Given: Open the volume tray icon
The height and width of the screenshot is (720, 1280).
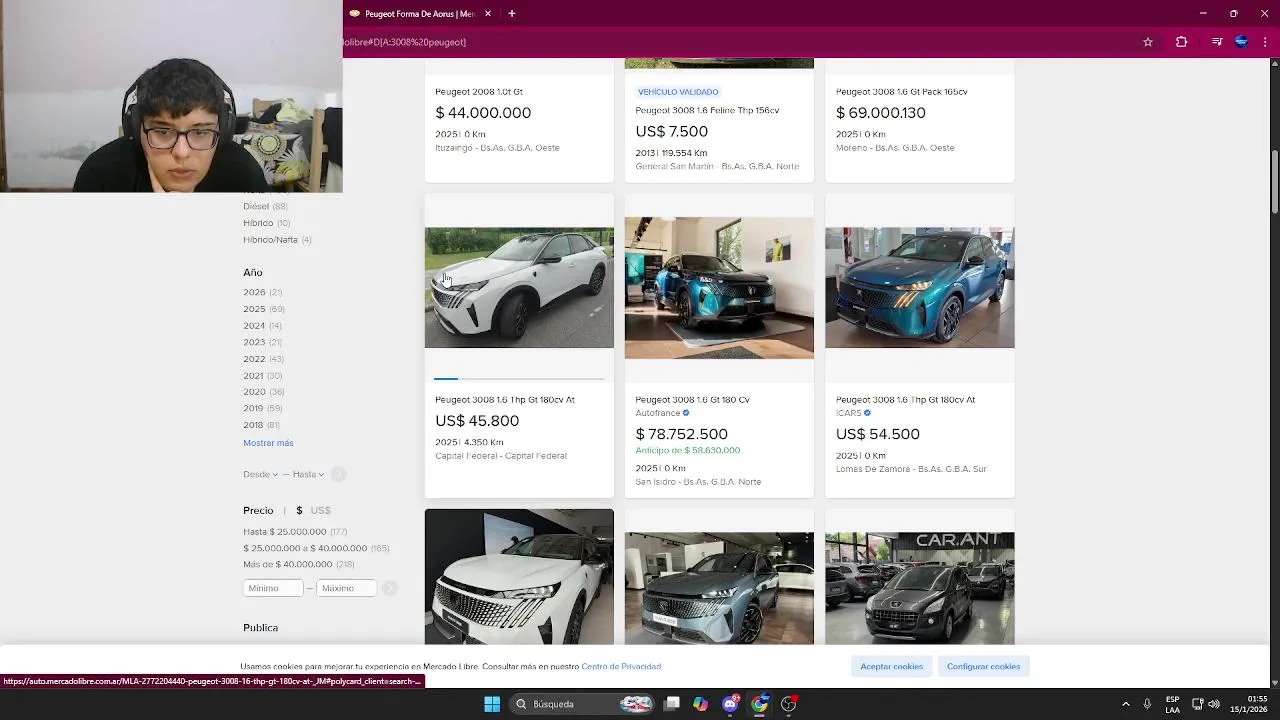Looking at the screenshot, I should [1214, 704].
